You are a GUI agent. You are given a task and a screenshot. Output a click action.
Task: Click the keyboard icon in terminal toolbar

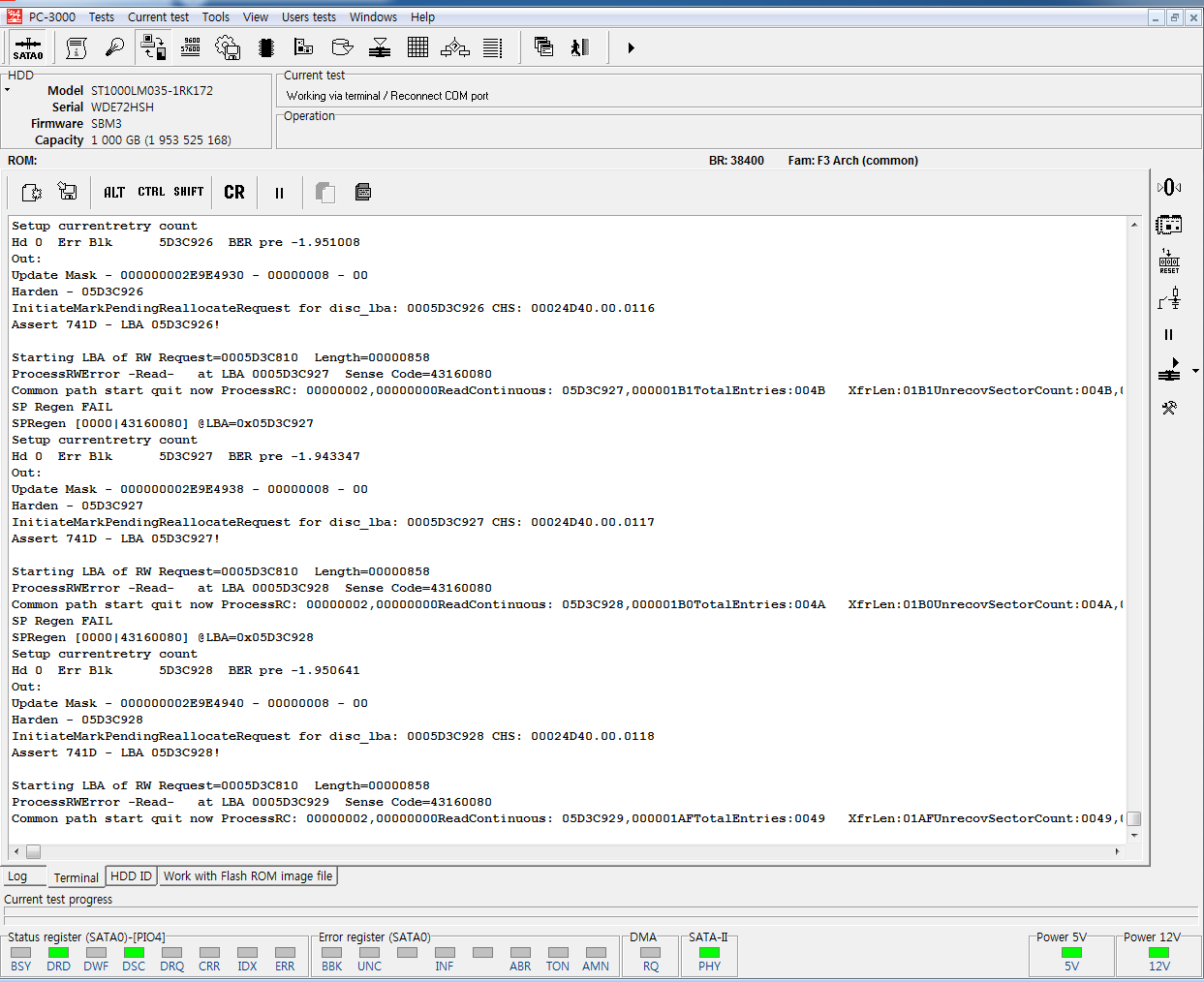[x=363, y=192]
